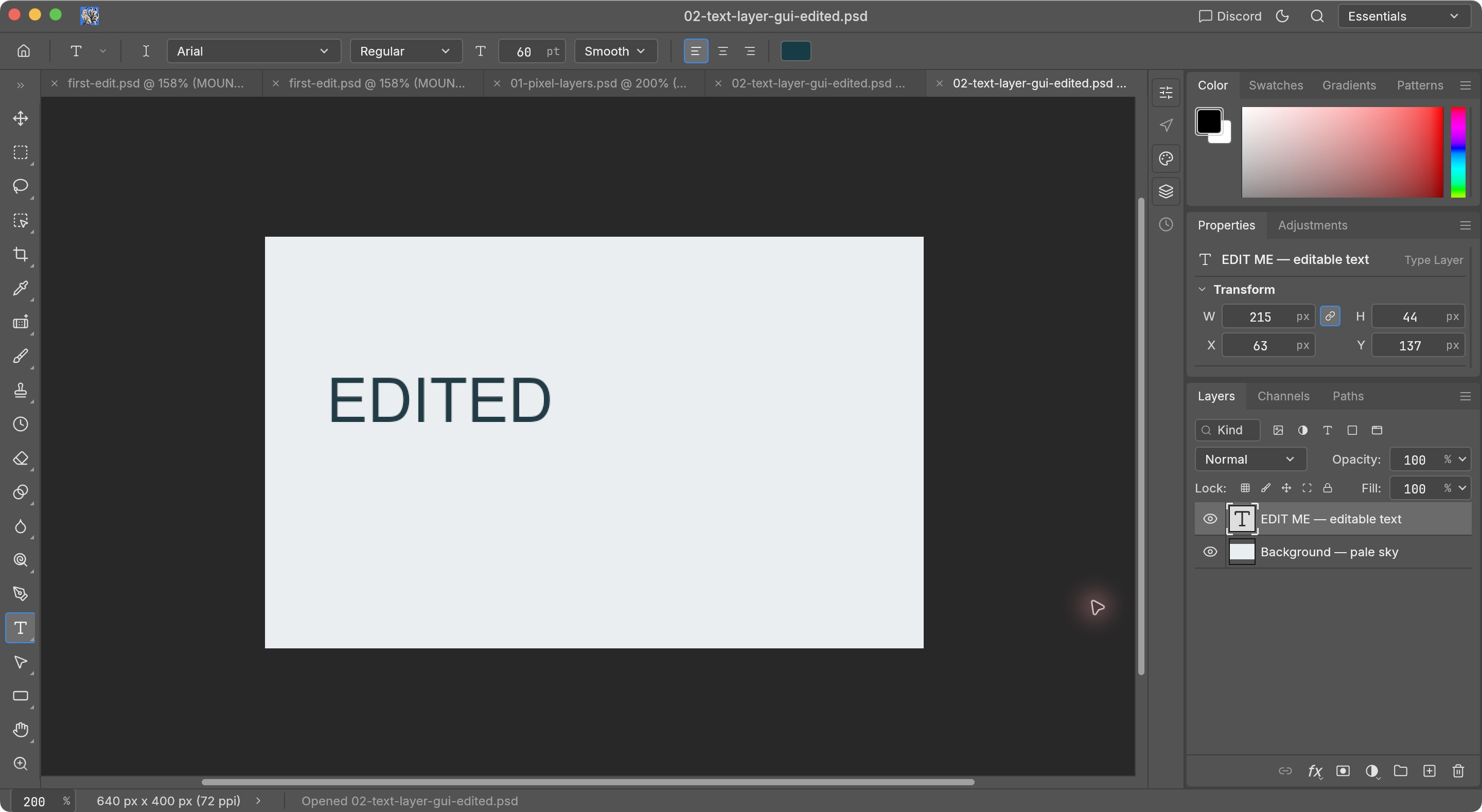
Task: Click the font size field
Action: pos(532,51)
